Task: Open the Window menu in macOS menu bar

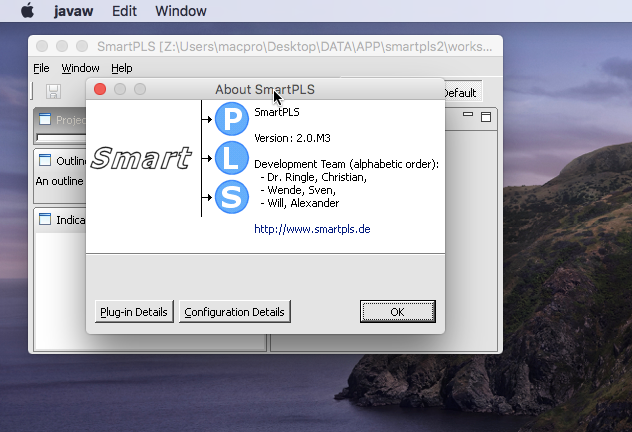Action: tap(181, 11)
